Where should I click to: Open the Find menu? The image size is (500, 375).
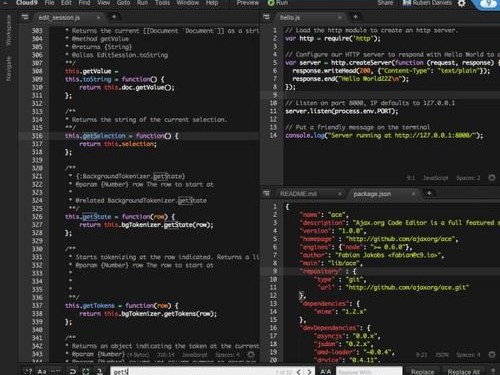tap(84, 3)
